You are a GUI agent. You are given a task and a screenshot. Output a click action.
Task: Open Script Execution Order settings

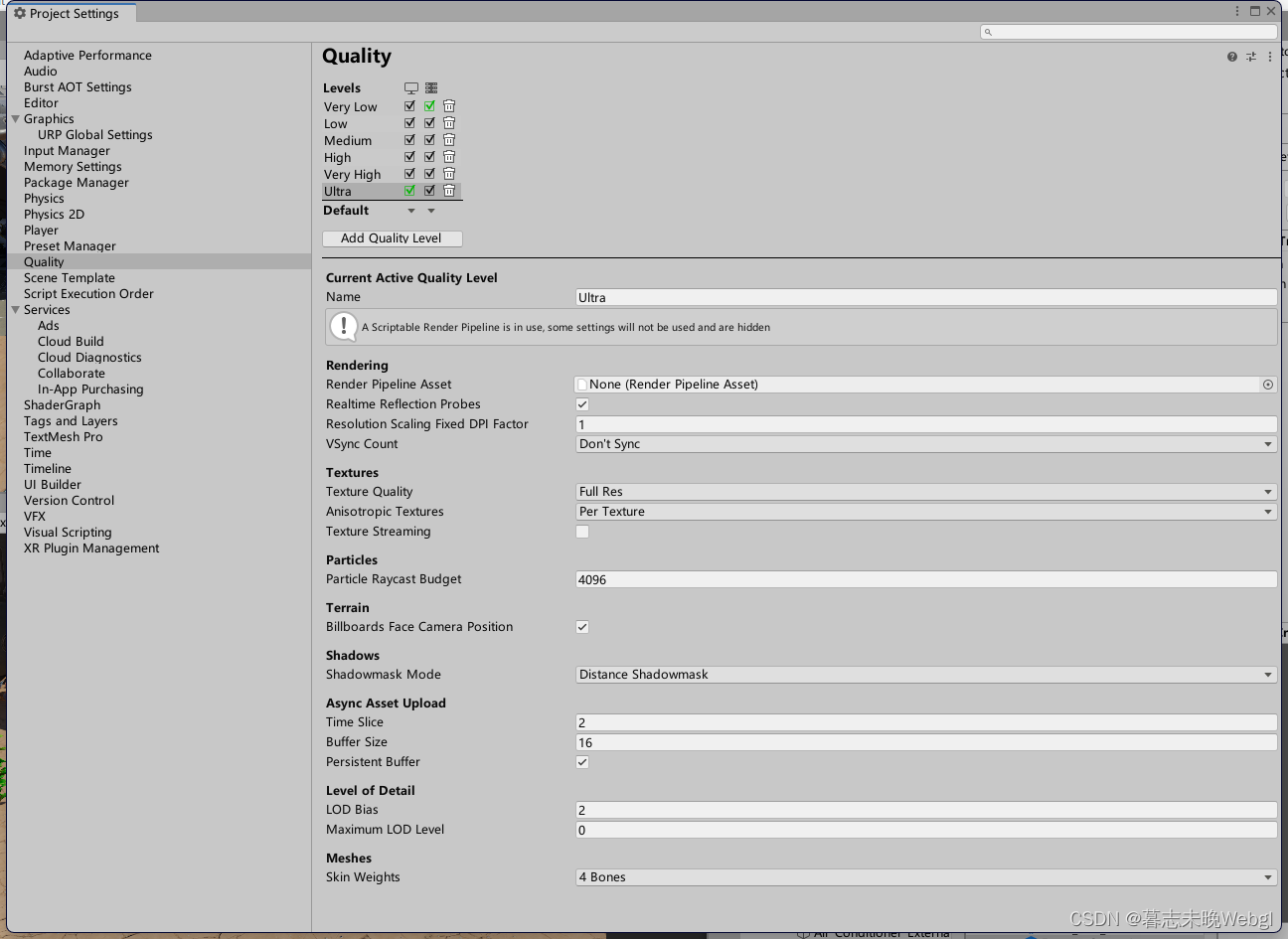88,294
